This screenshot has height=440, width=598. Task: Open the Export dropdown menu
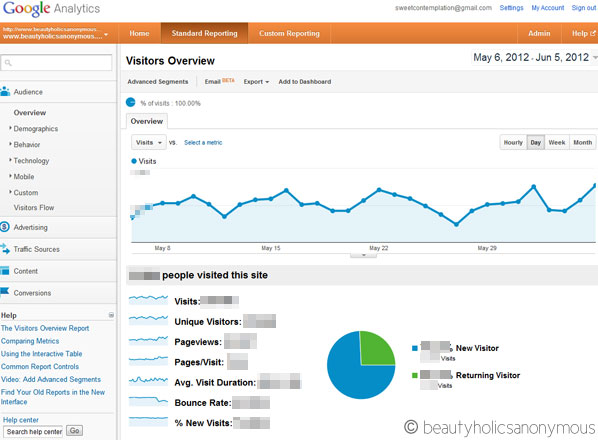(256, 82)
